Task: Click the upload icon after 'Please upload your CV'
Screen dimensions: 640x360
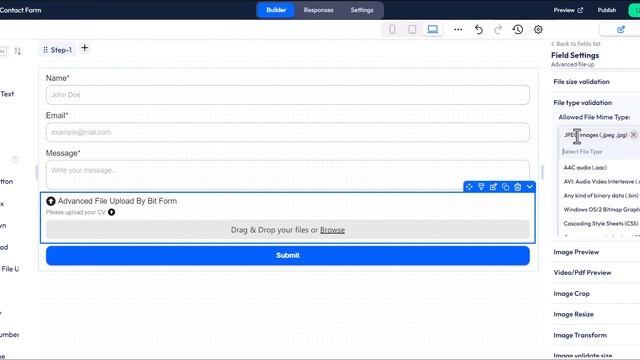Action: click(111, 212)
